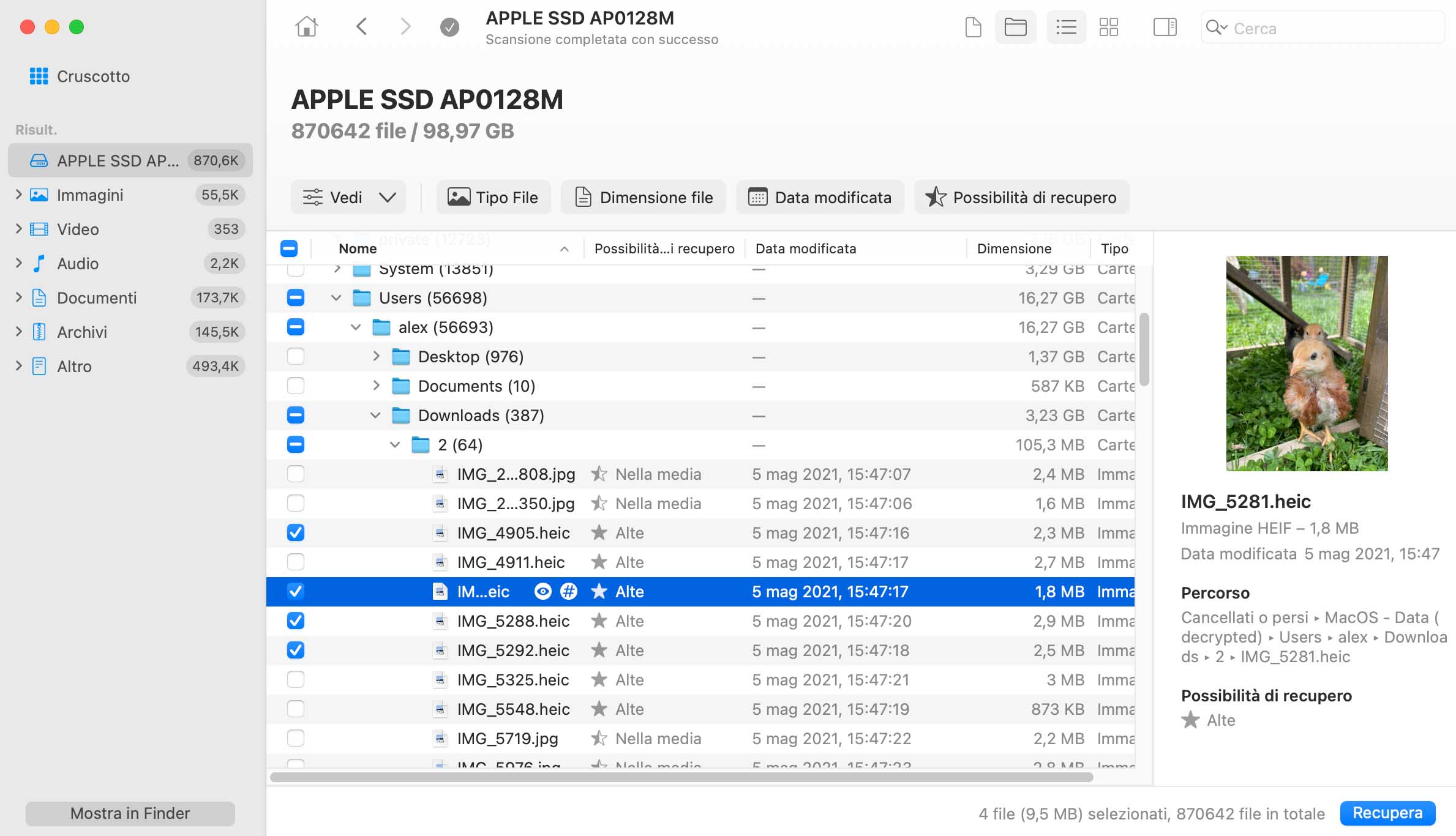Check IMG_5548.heic checkbox

point(296,709)
